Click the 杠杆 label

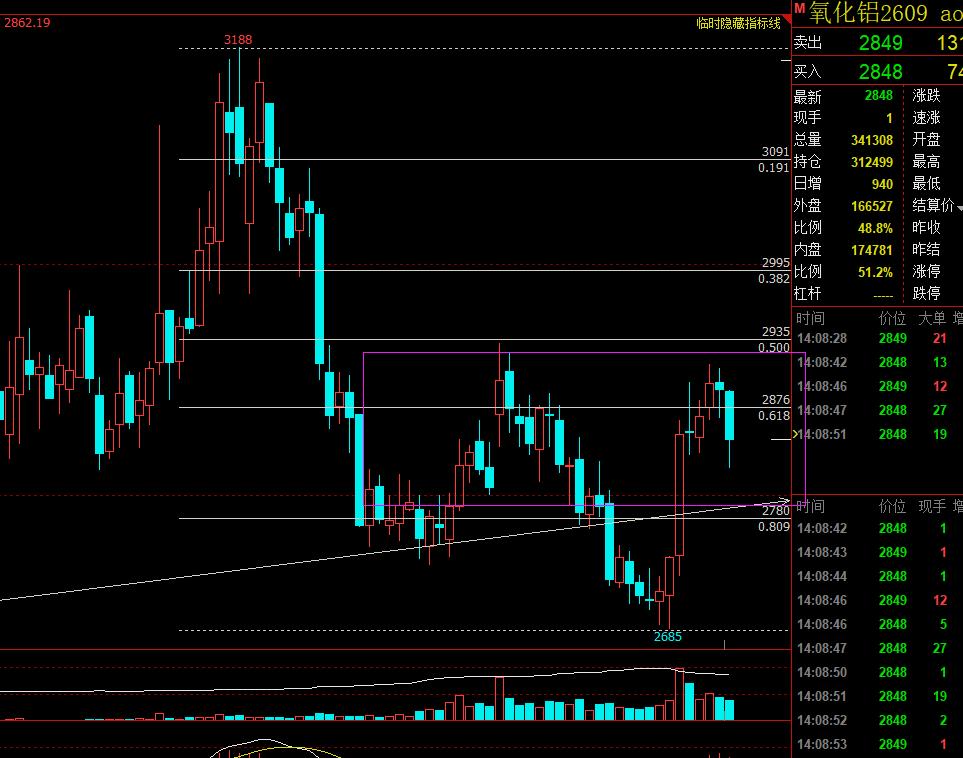808,294
